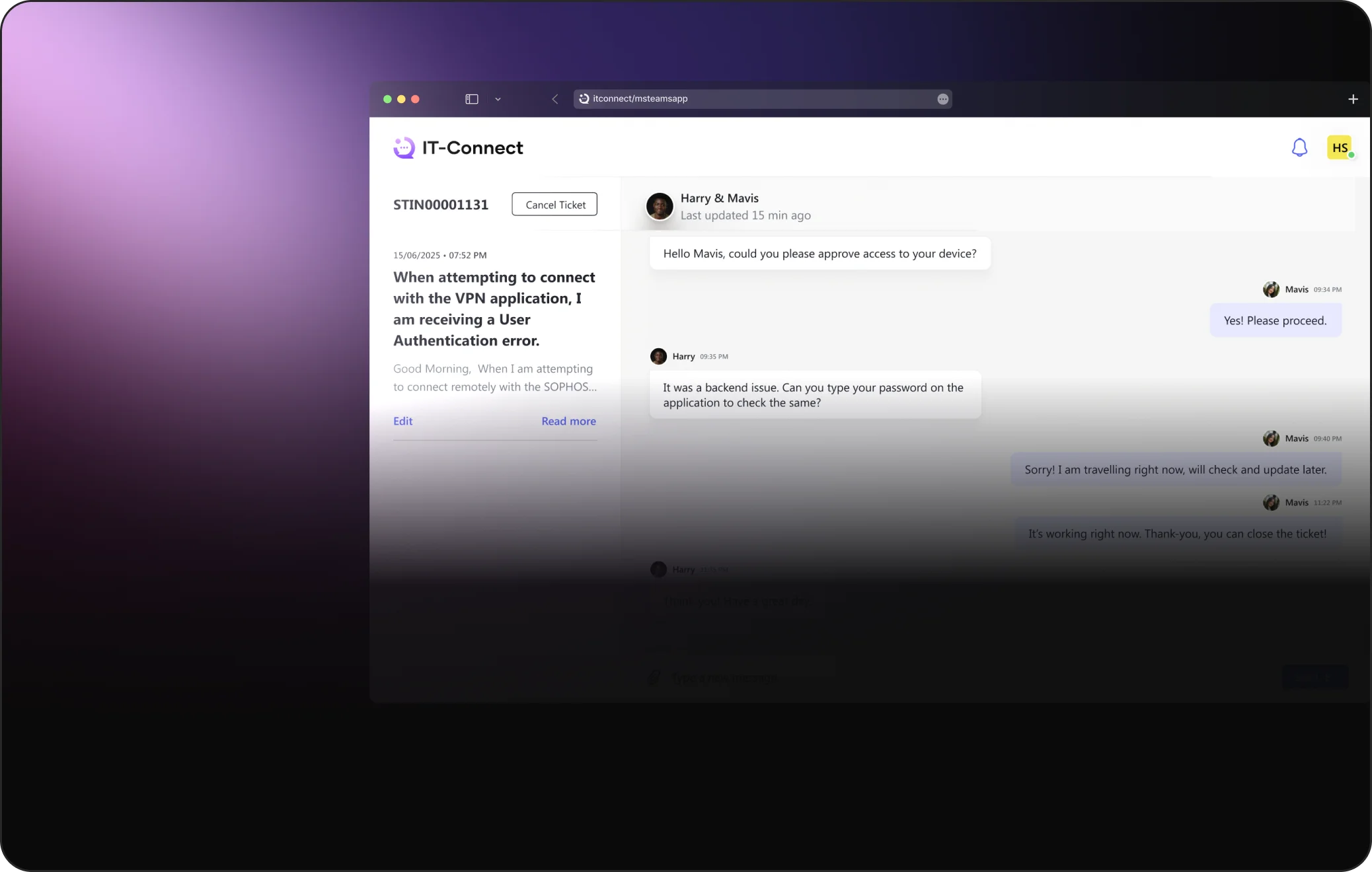Click the notification bell icon
1372x872 pixels.
pyautogui.click(x=1299, y=147)
